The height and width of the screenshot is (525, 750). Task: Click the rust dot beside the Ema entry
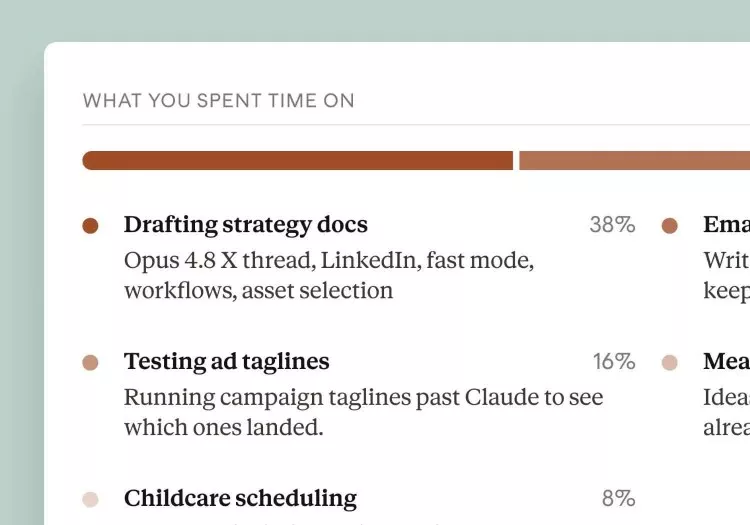(x=670, y=226)
